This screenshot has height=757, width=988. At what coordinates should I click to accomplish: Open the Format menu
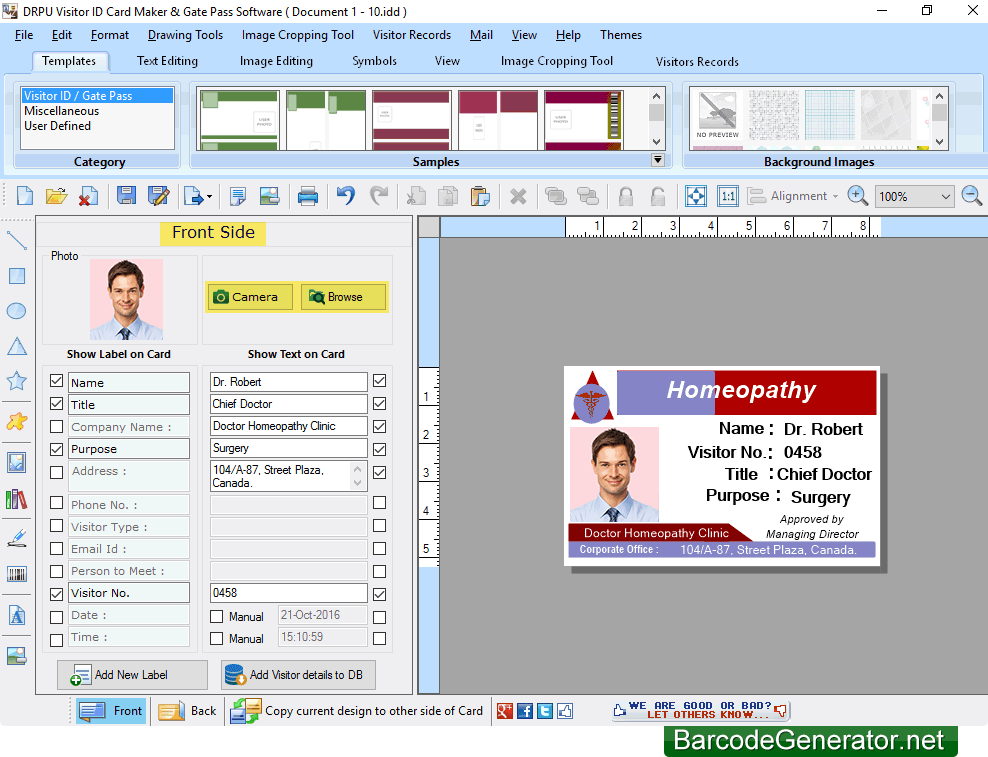tap(110, 35)
